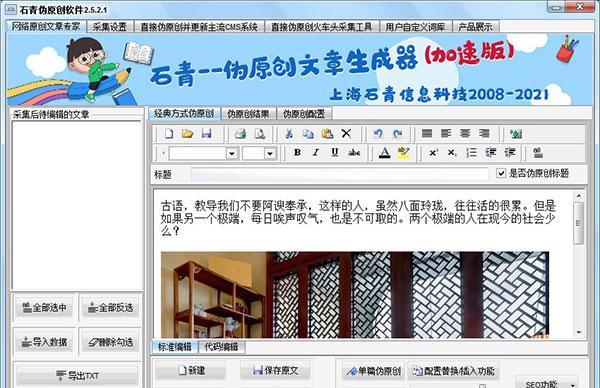600x388 pixels.
Task: Toggle the 是否伪原创标题 checkbox
Action: (x=501, y=173)
